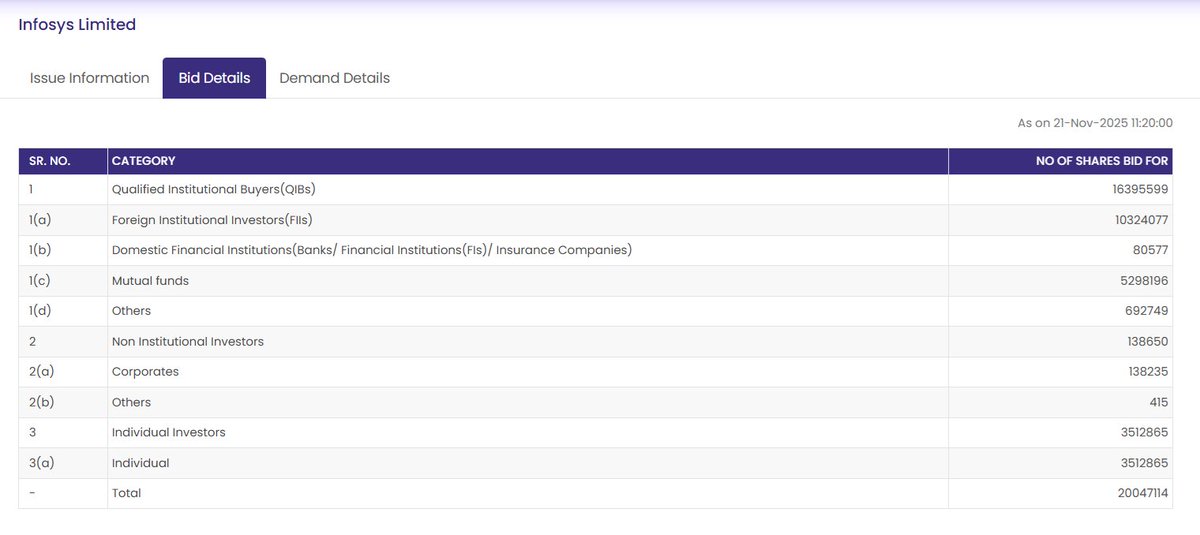1200x535 pixels.
Task: Select the Corporates category cell
Action: (528, 372)
